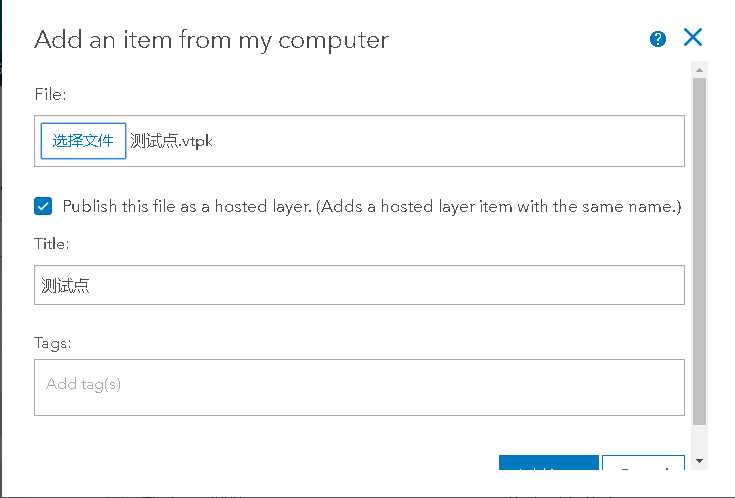Click the blank lower area of the Tags box
Viewport: 735px width, 498px height.
click(359, 403)
